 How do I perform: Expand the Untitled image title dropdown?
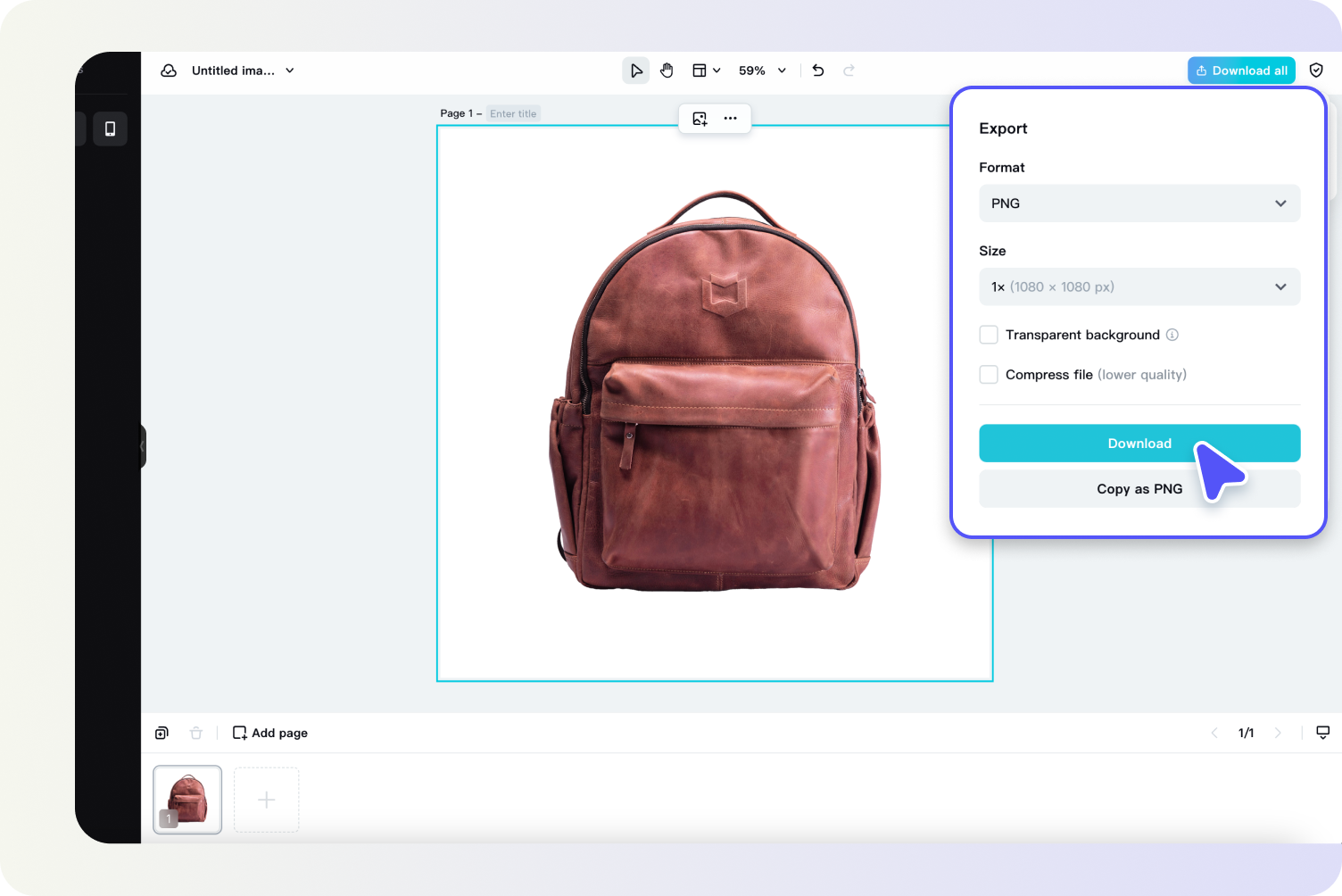pos(289,70)
